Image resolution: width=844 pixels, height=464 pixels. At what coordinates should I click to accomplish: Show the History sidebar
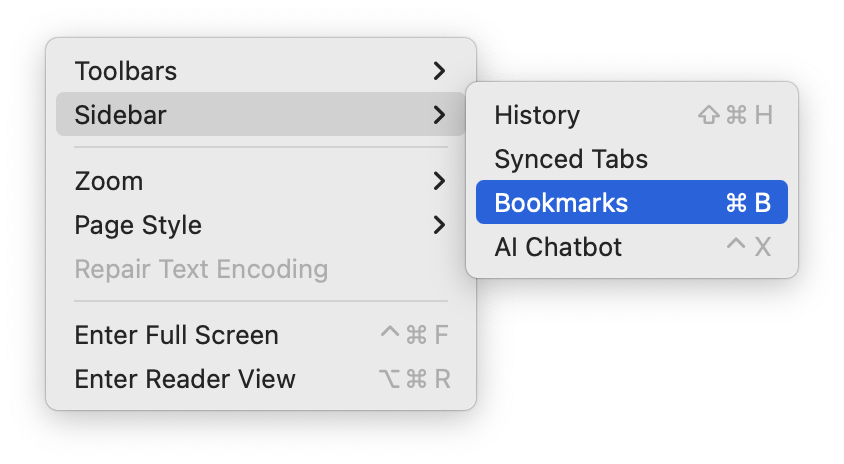click(x=631, y=115)
